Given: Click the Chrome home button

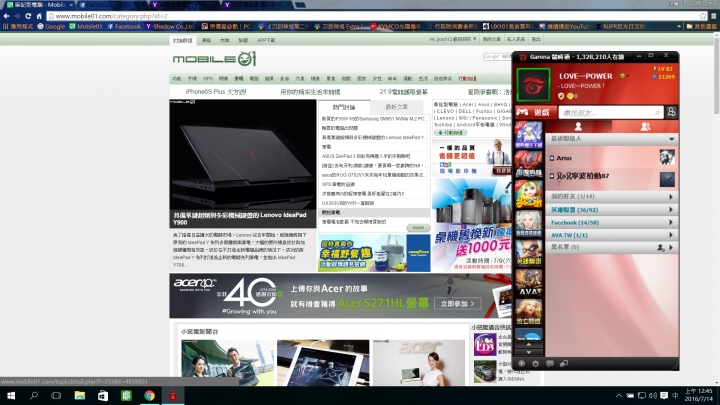Looking at the screenshot, I should point(39,16).
